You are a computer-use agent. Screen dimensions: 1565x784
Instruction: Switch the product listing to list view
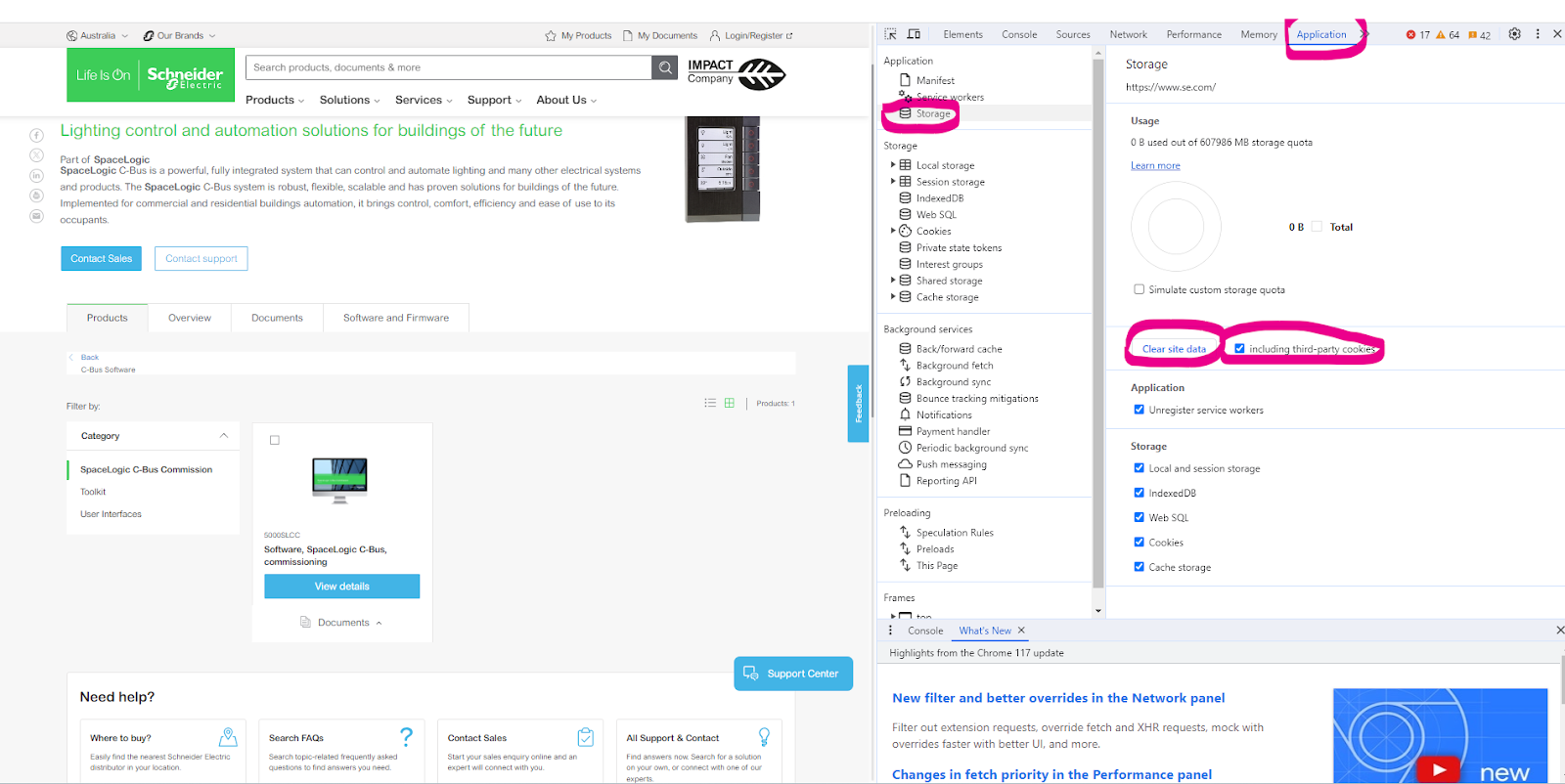pos(710,403)
